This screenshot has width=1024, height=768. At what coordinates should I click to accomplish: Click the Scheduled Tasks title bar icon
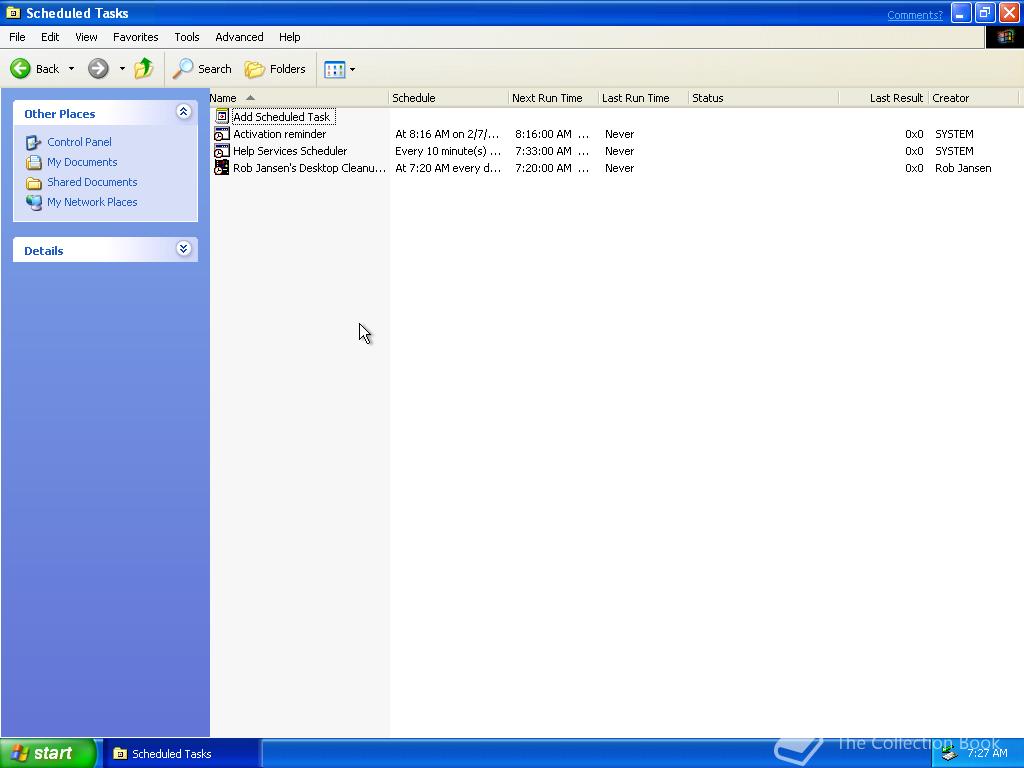[x=12, y=13]
